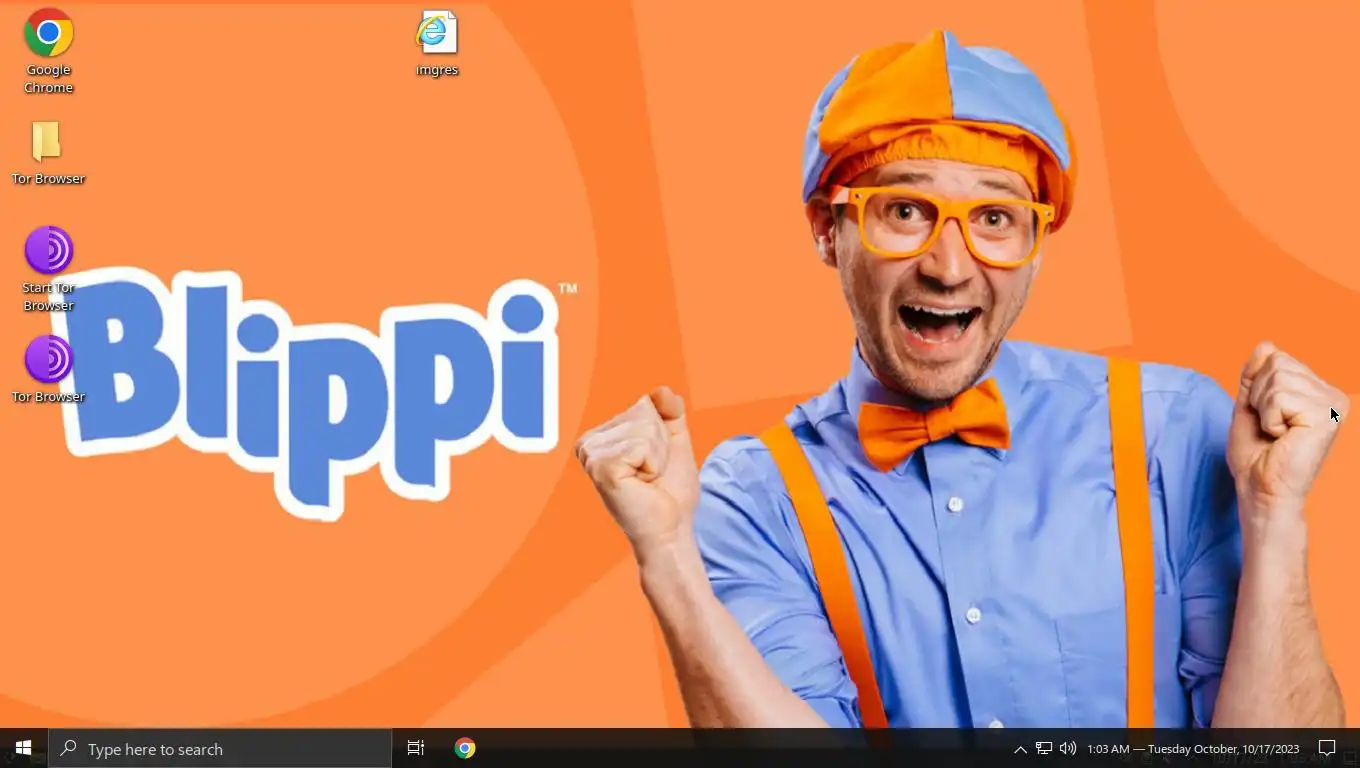Select the Tor Browser folder icon
Viewport: 1360px width, 768px height.
pyautogui.click(x=47, y=153)
